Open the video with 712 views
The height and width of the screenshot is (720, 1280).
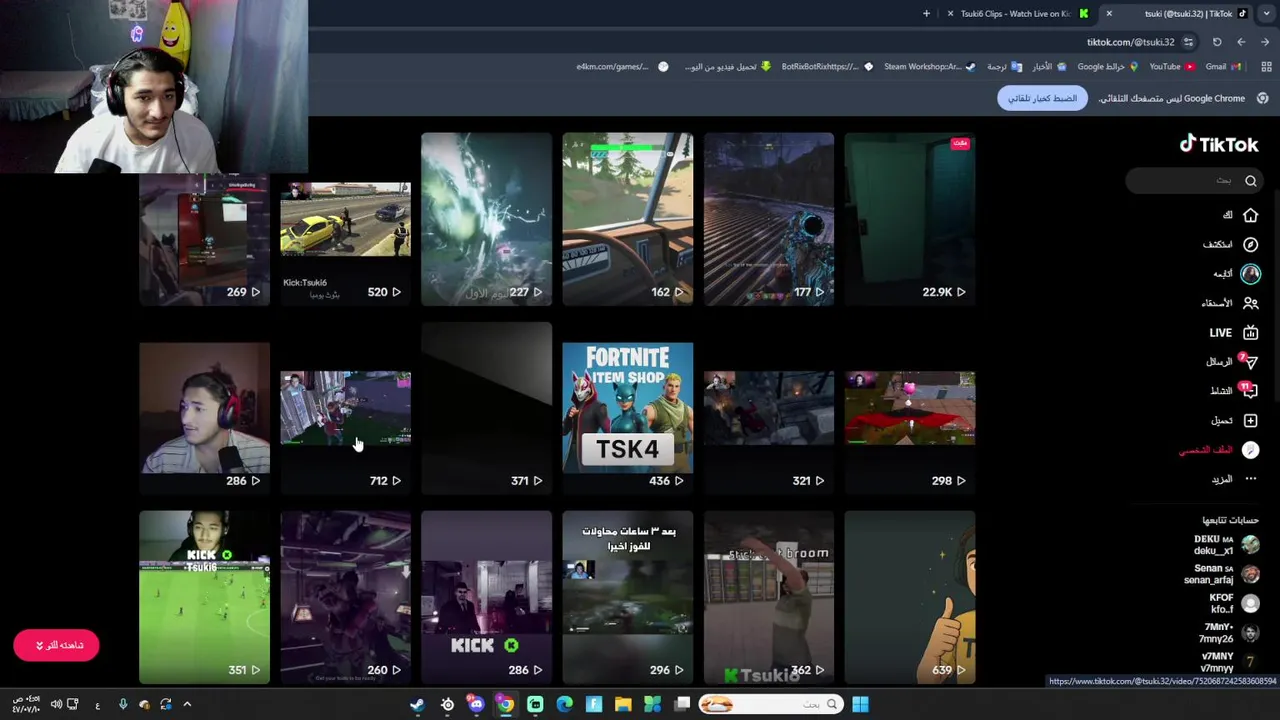point(345,408)
